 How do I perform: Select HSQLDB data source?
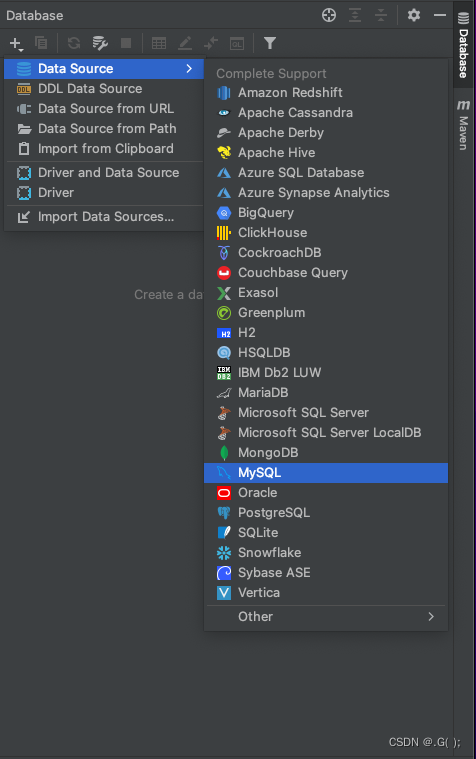(x=326, y=352)
